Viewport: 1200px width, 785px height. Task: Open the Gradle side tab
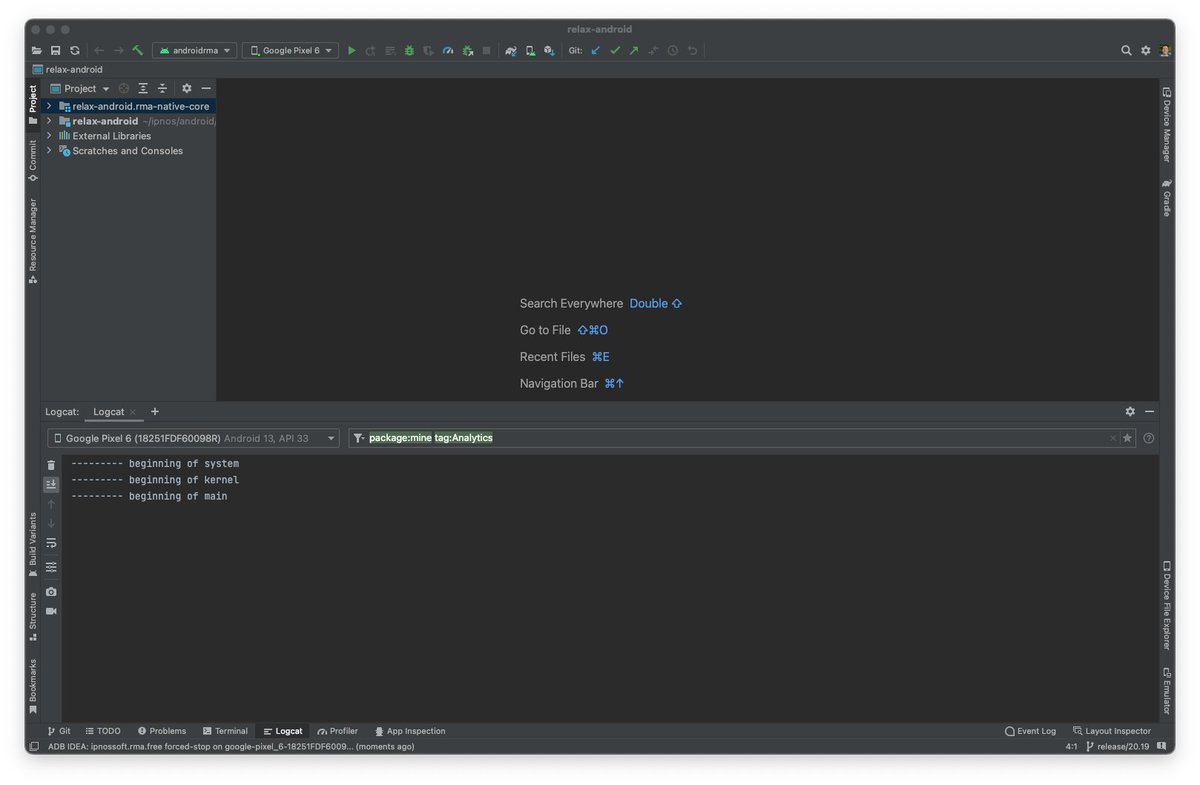pyautogui.click(x=1167, y=198)
